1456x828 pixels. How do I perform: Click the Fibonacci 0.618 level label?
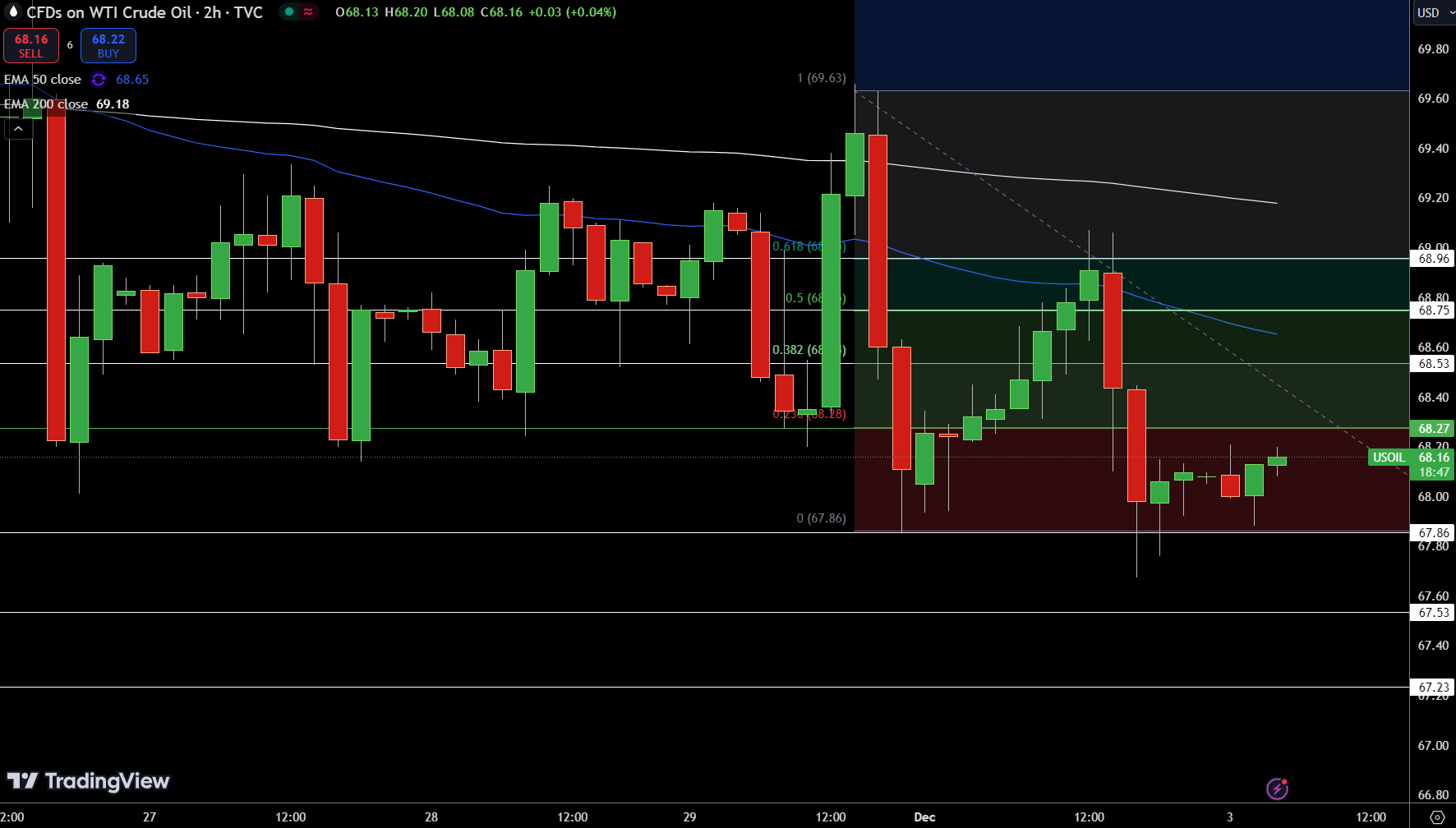pyautogui.click(x=809, y=246)
